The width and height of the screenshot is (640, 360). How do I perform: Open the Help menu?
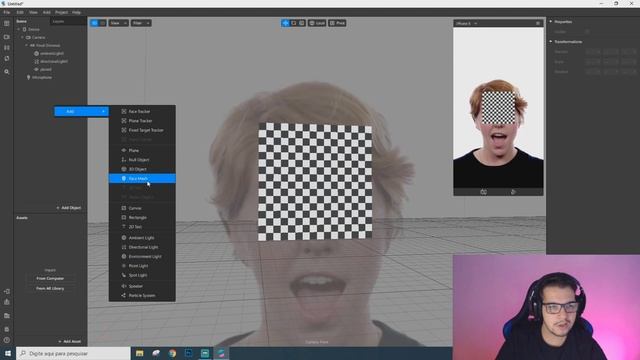pos(76,12)
